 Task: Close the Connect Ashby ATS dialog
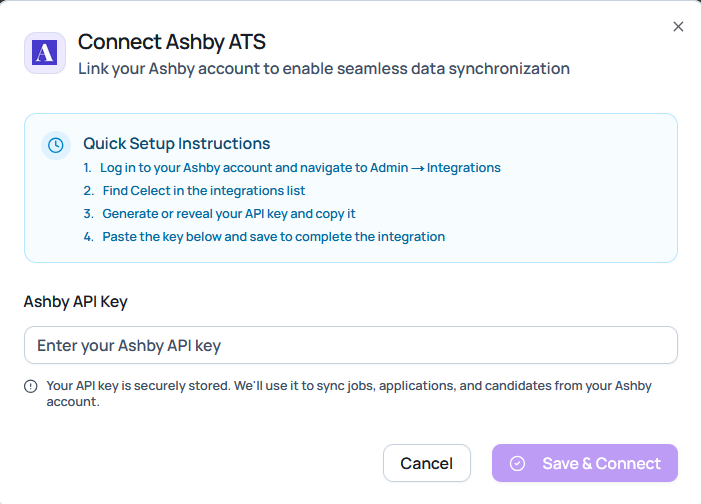point(678,27)
